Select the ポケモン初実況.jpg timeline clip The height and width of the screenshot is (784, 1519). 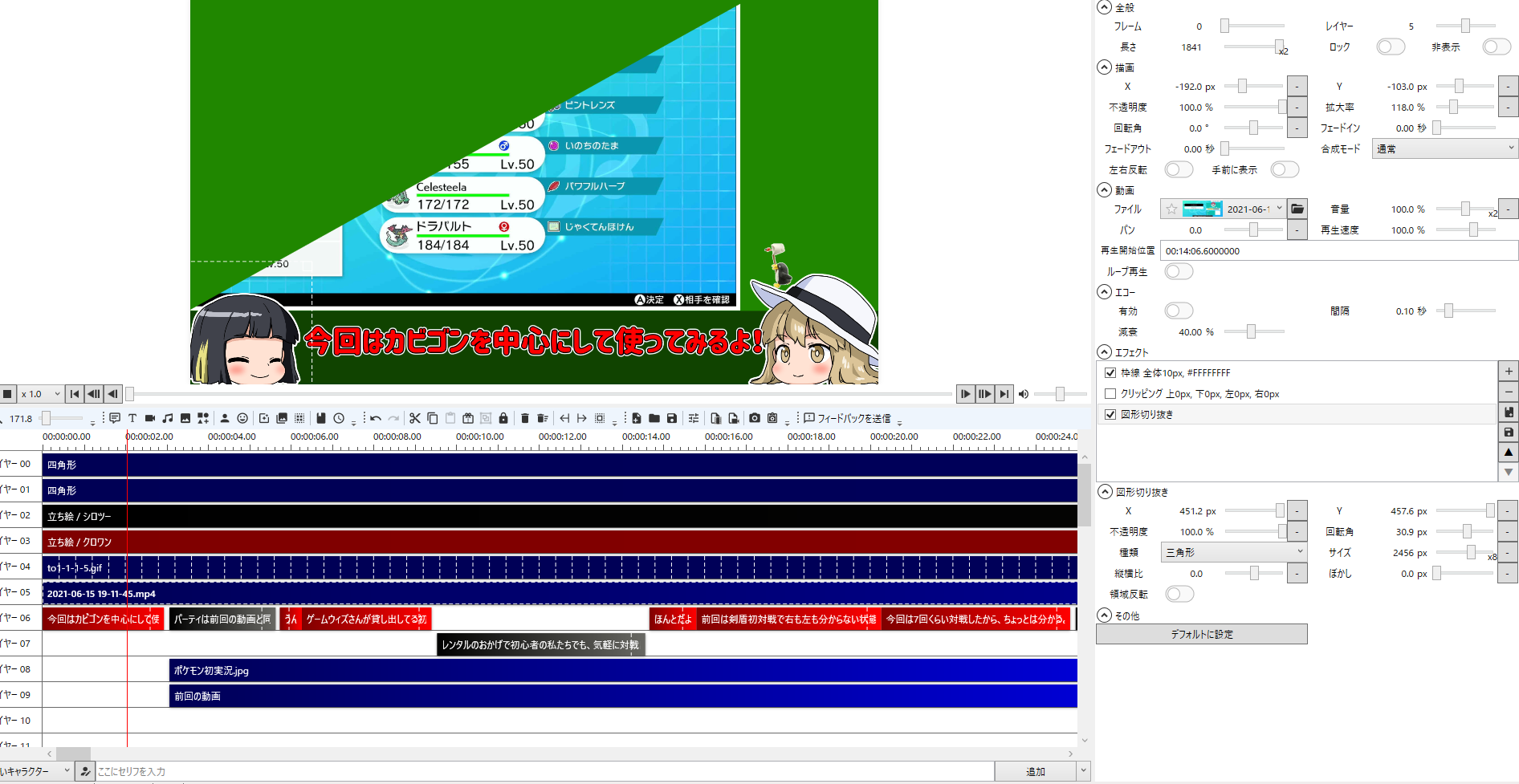[x=623, y=670]
